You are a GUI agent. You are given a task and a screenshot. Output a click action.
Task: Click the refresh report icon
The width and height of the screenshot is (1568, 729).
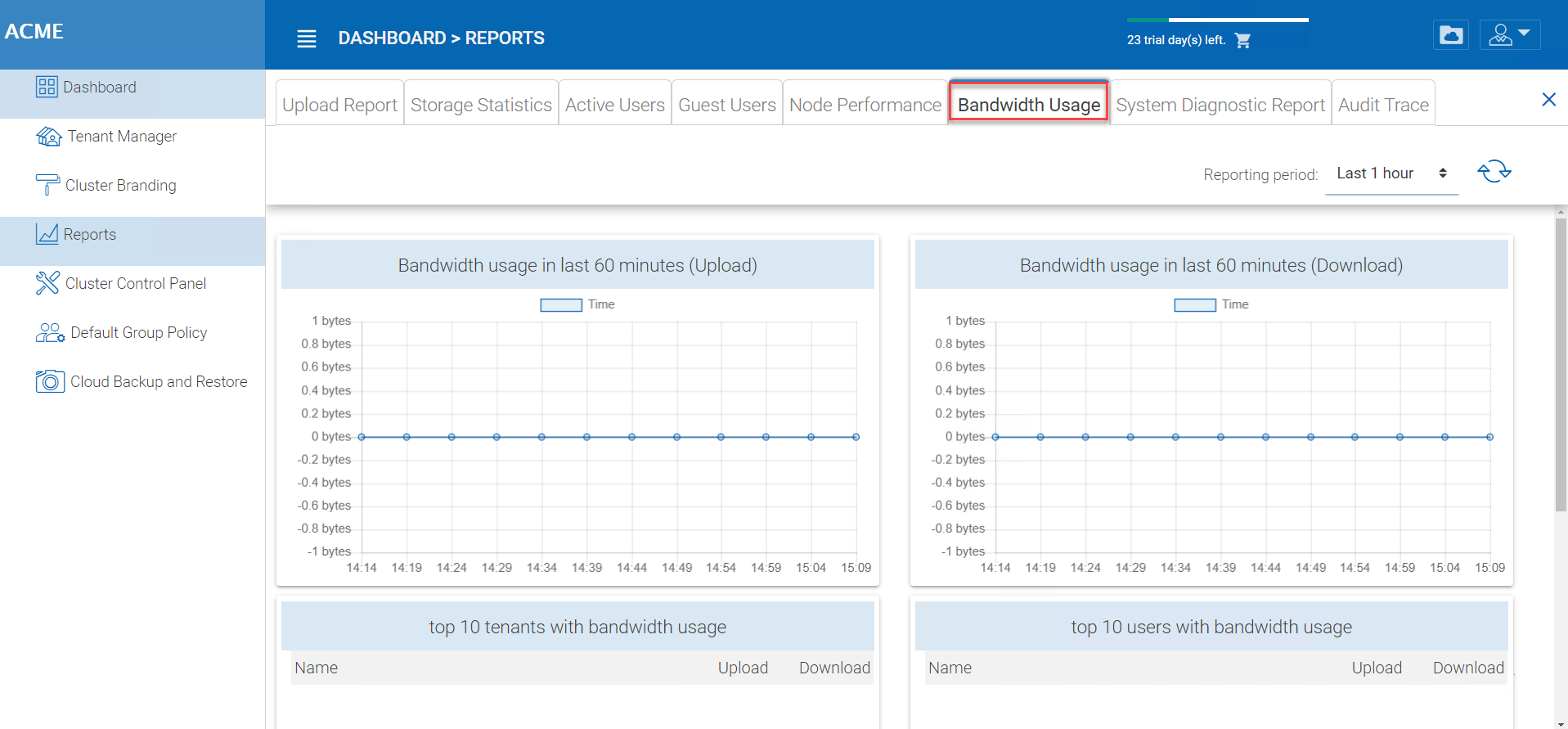pyautogui.click(x=1494, y=172)
